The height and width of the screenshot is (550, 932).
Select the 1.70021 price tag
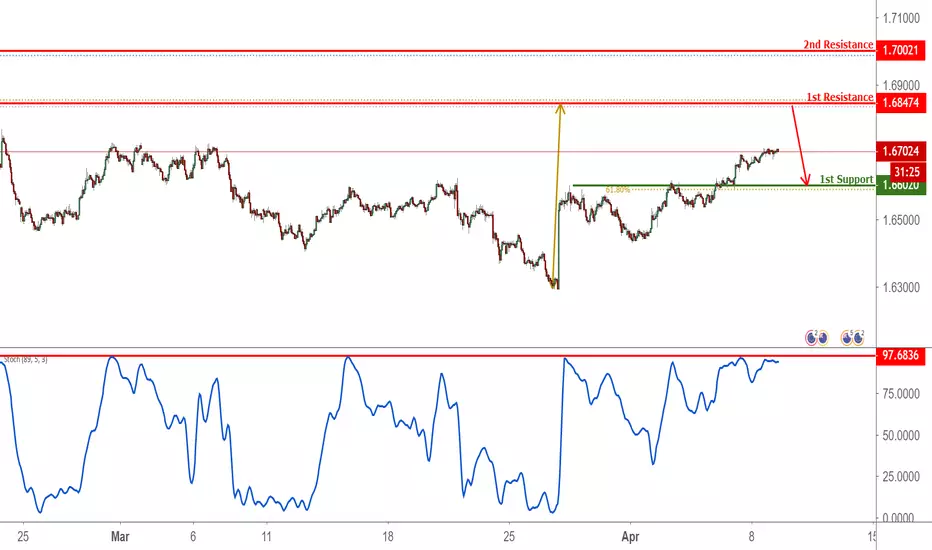900,50
